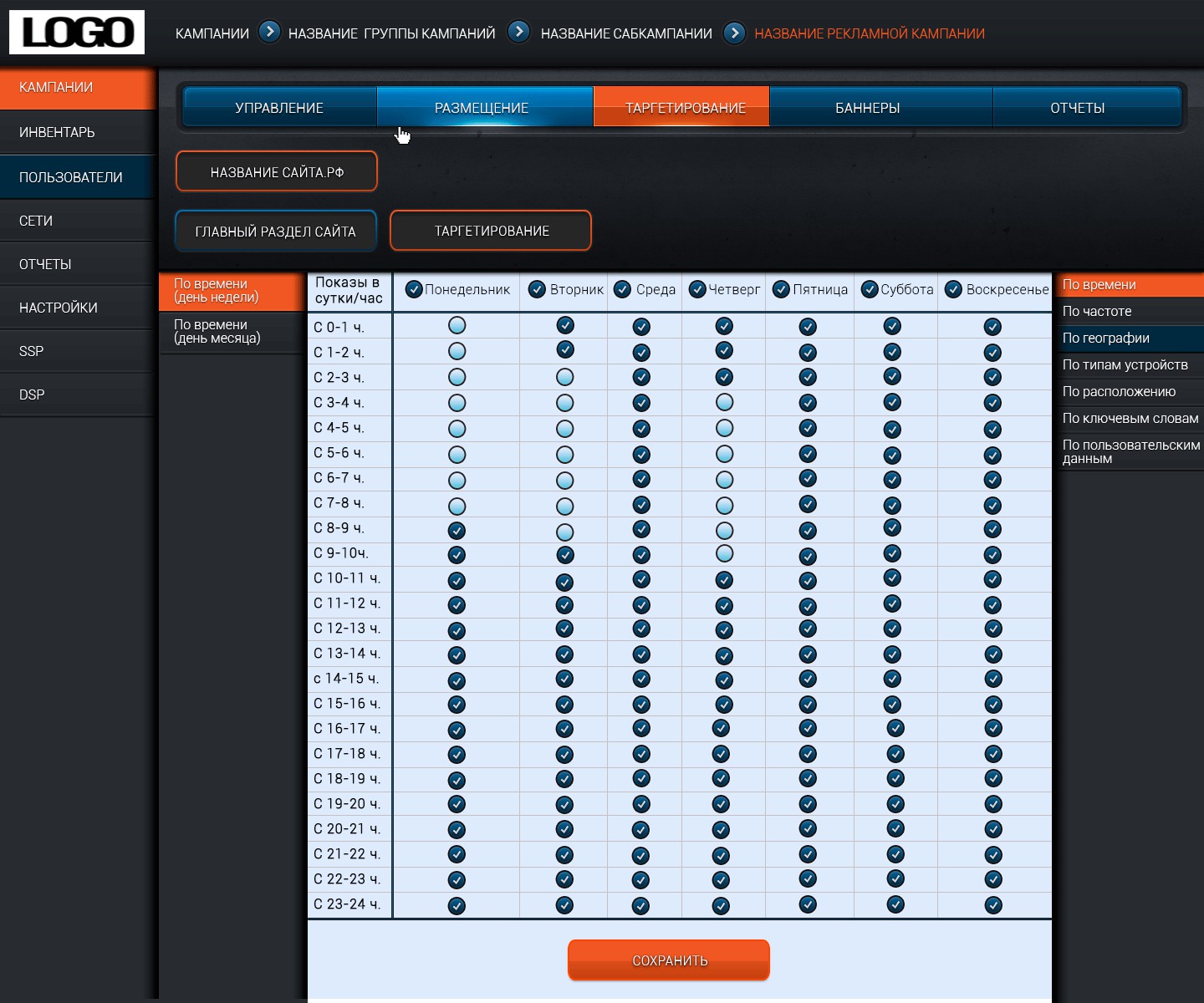Toggle the Воскресенье column checkbox
The height and width of the screenshot is (1003, 1204).
click(953, 289)
